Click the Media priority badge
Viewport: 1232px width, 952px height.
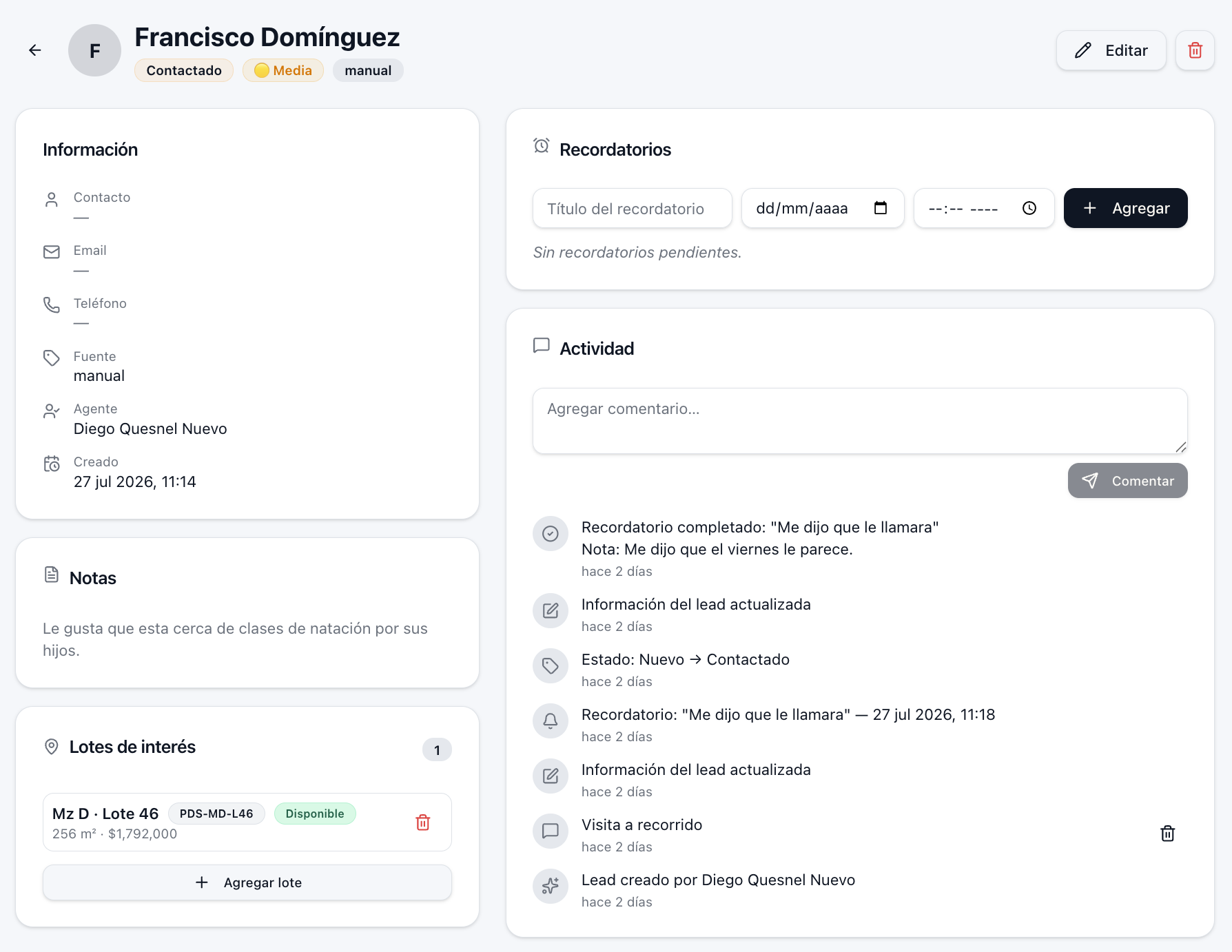[283, 70]
